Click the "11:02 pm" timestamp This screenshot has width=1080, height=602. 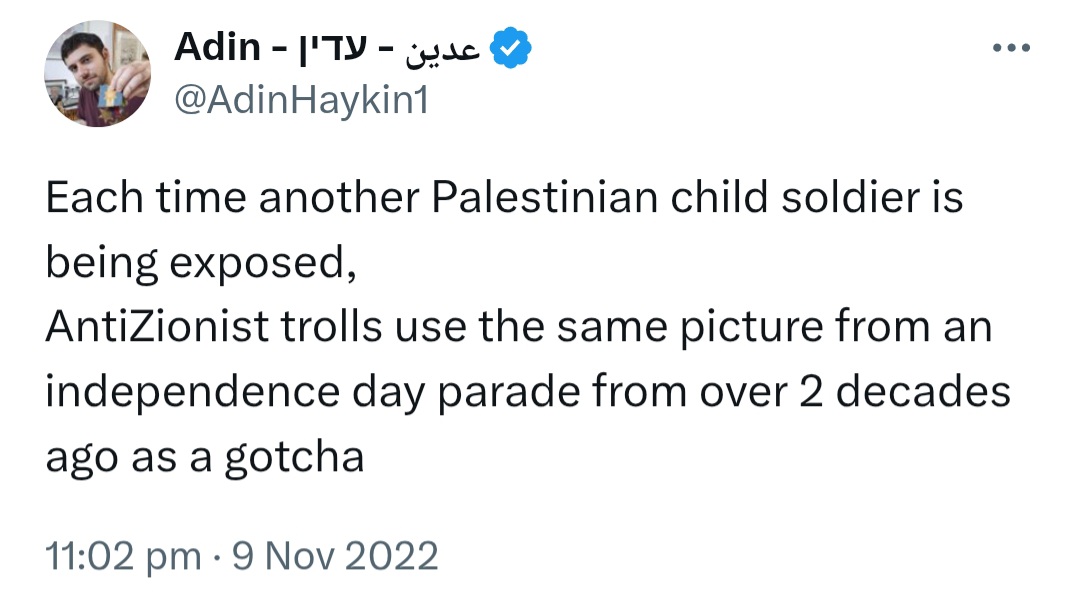click(x=123, y=556)
